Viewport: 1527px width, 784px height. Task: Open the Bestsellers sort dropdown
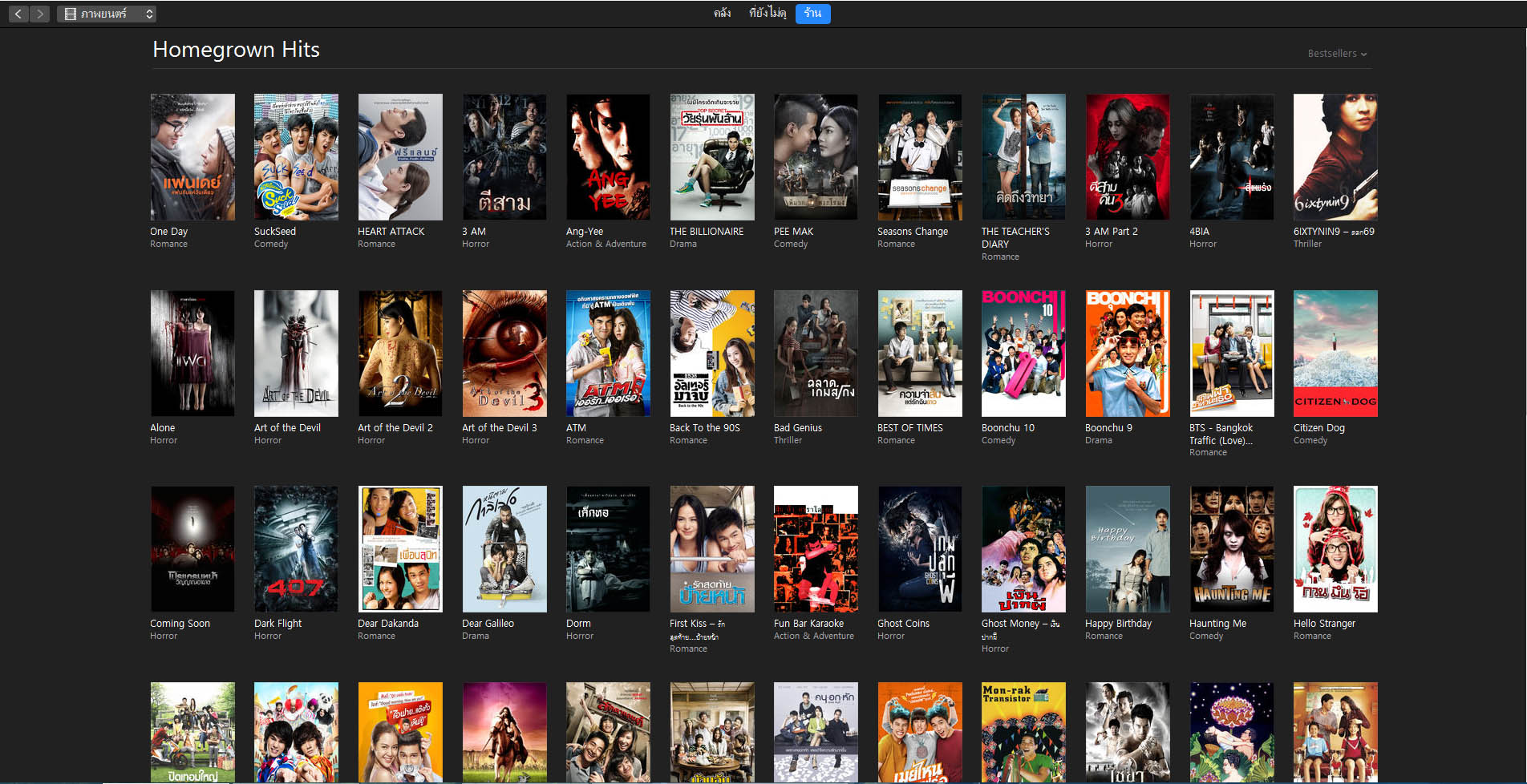pyautogui.click(x=1337, y=54)
